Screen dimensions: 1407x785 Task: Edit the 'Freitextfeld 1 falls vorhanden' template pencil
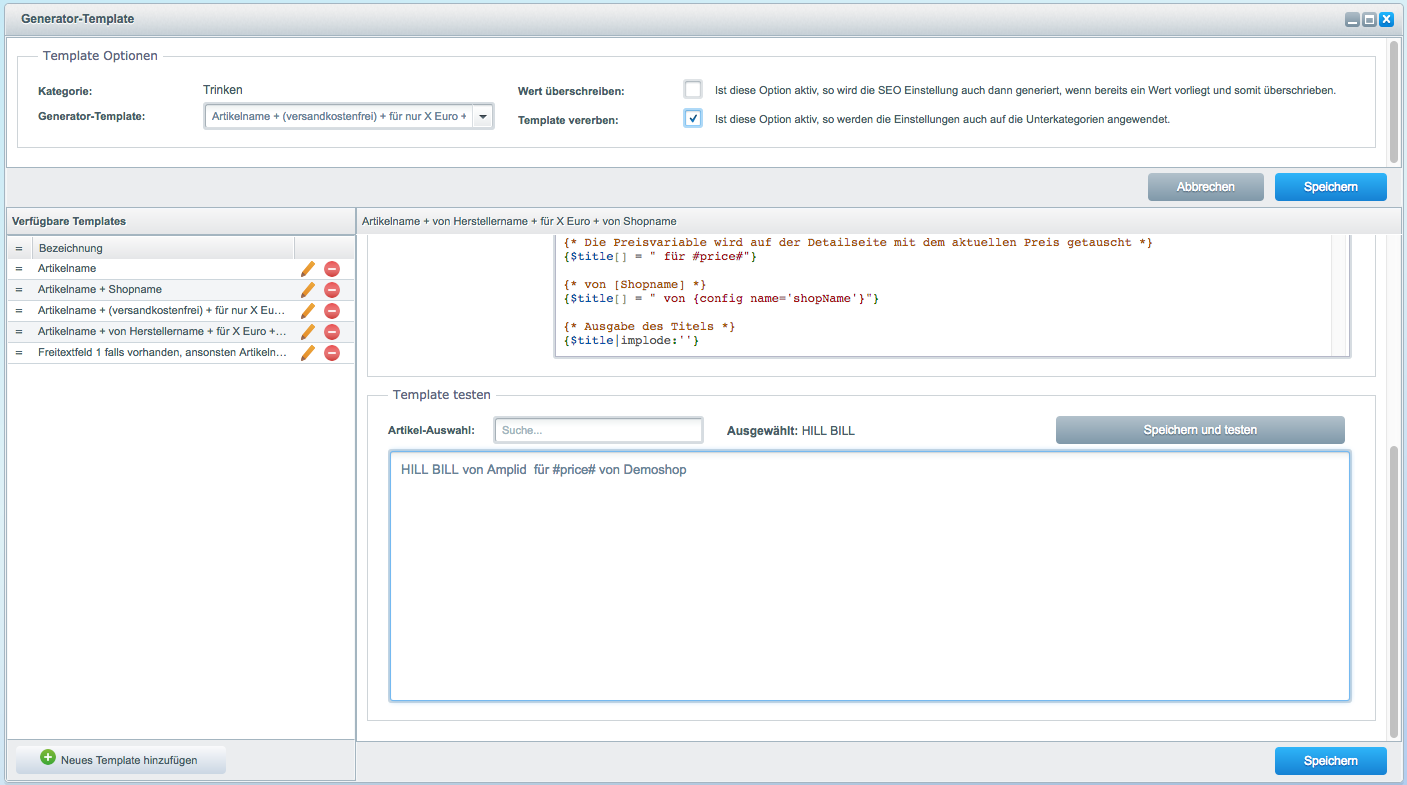(308, 353)
